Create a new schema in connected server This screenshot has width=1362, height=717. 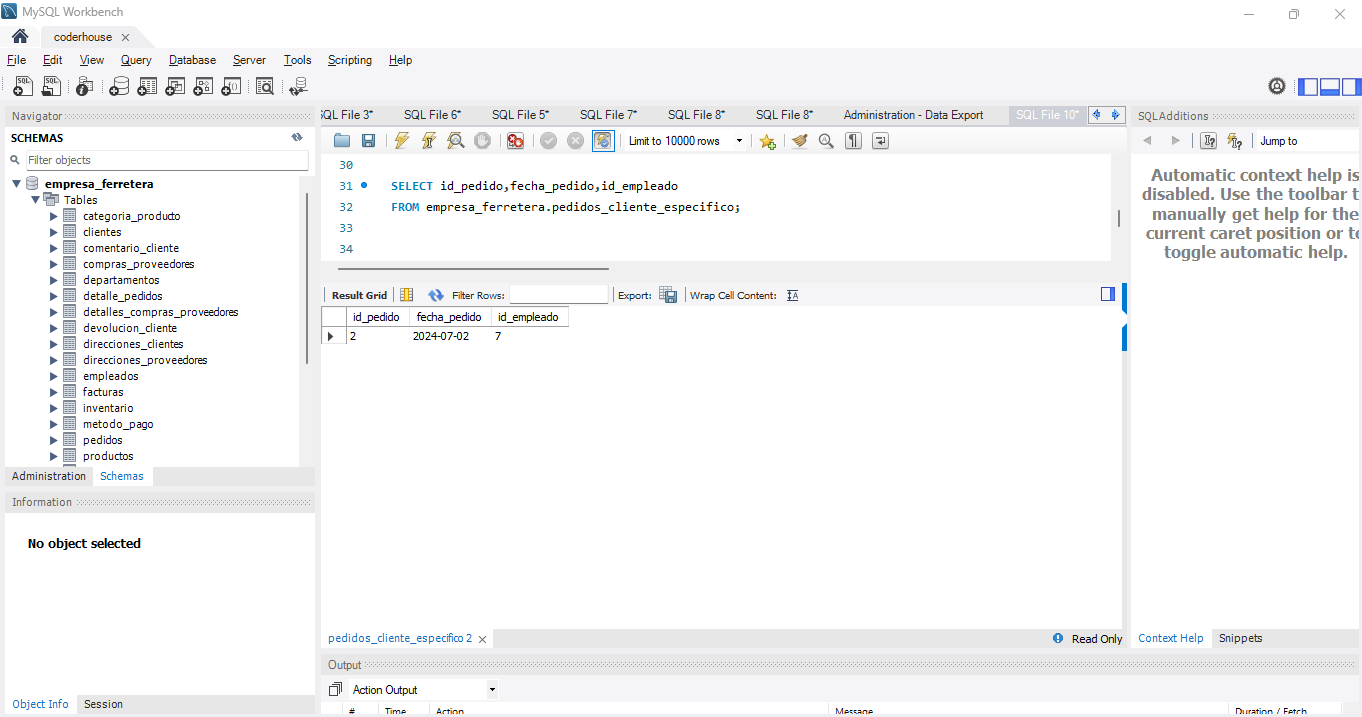(119, 87)
